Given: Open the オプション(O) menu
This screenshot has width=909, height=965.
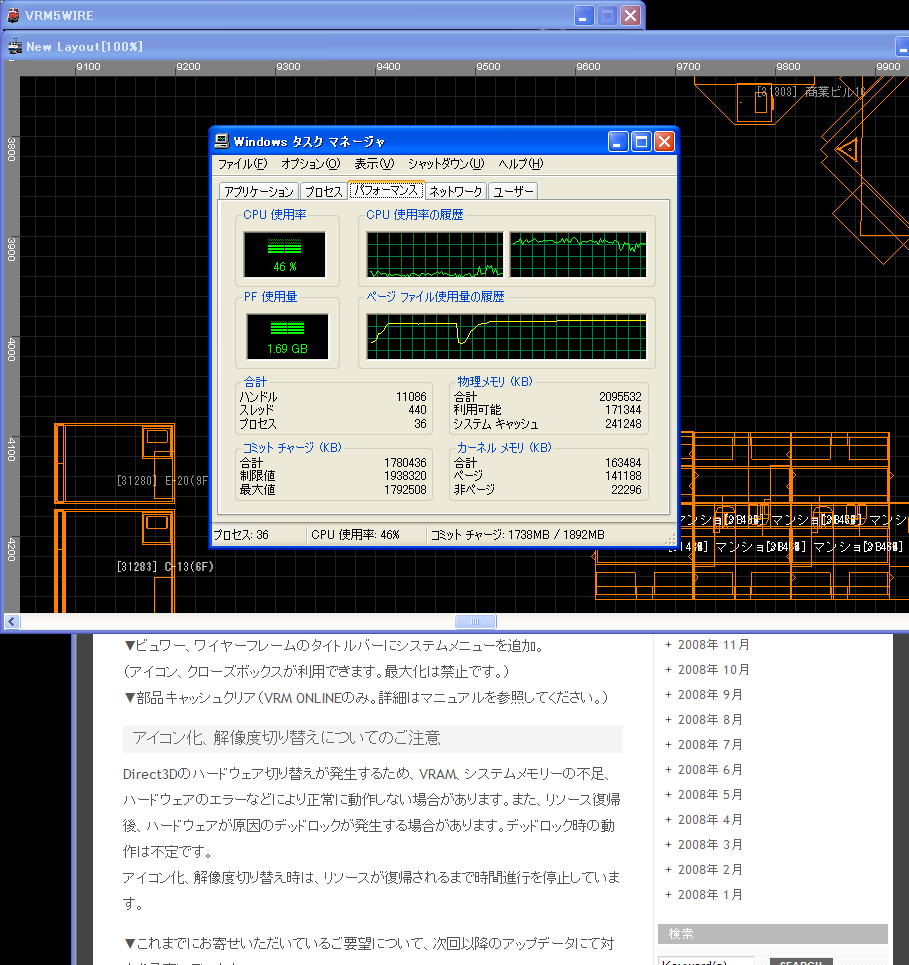Looking at the screenshot, I should pyautogui.click(x=310, y=164).
